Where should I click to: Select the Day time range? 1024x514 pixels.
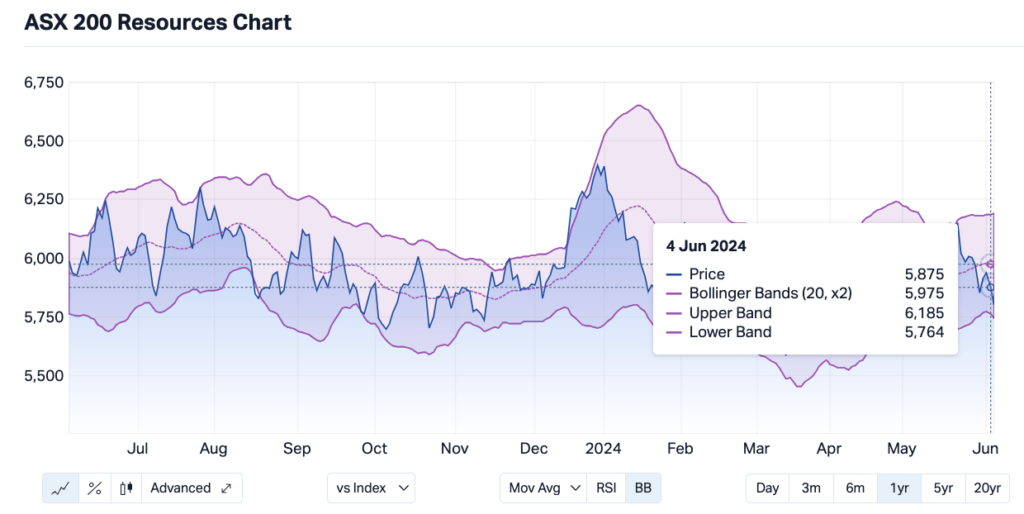click(767, 488)
